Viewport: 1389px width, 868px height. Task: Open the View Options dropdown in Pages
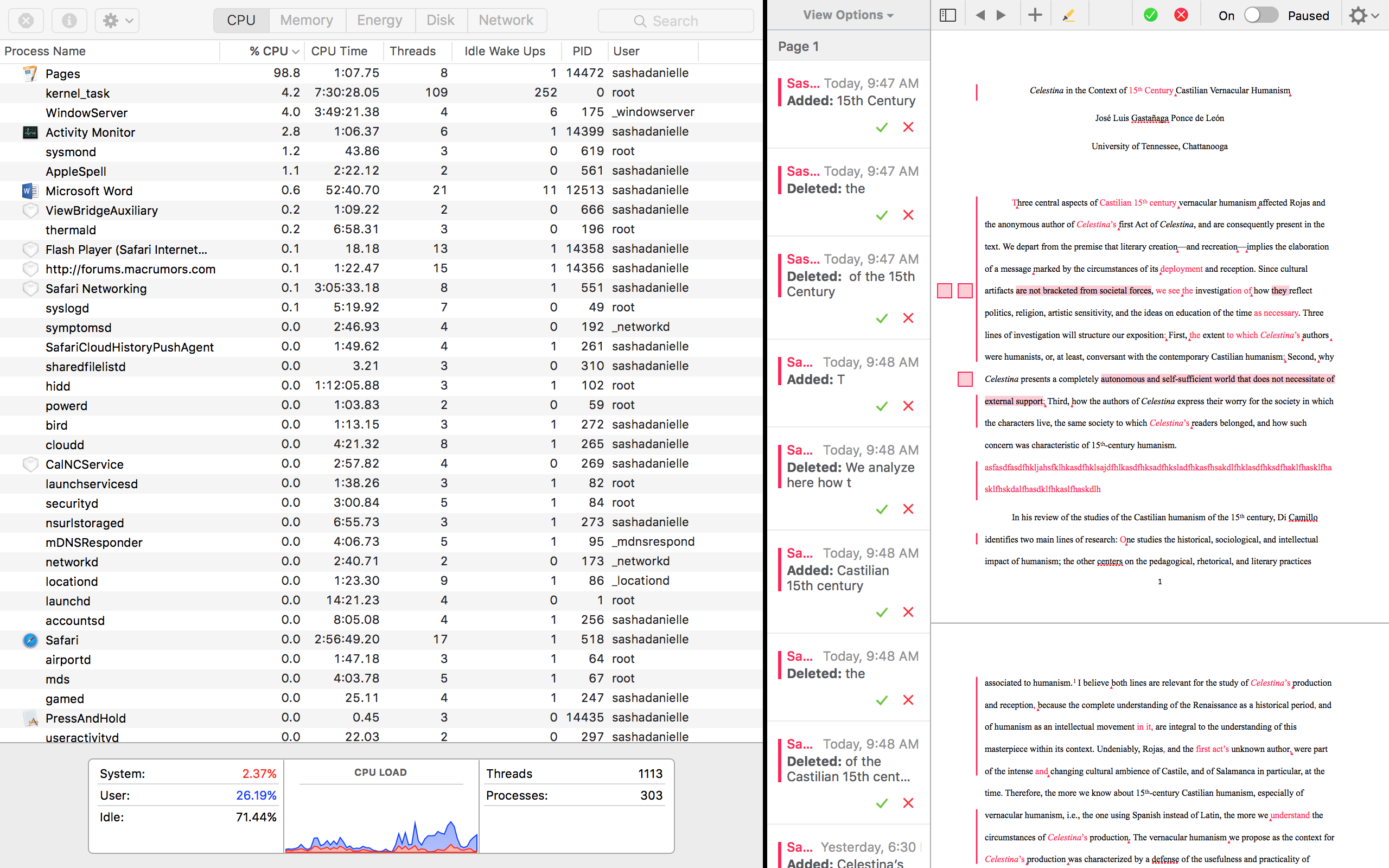point(849,16)
